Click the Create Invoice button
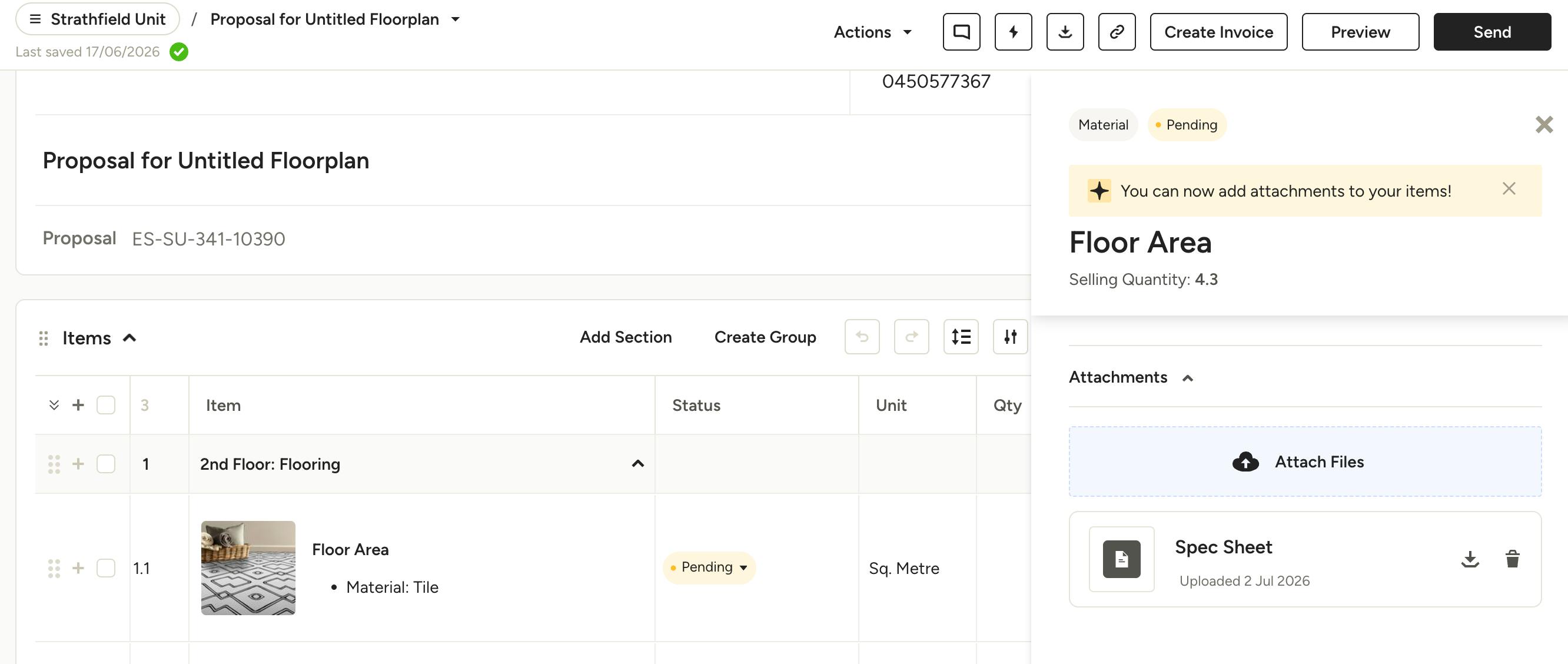The image size is (1568, 664). click(x=1218, y=32)
